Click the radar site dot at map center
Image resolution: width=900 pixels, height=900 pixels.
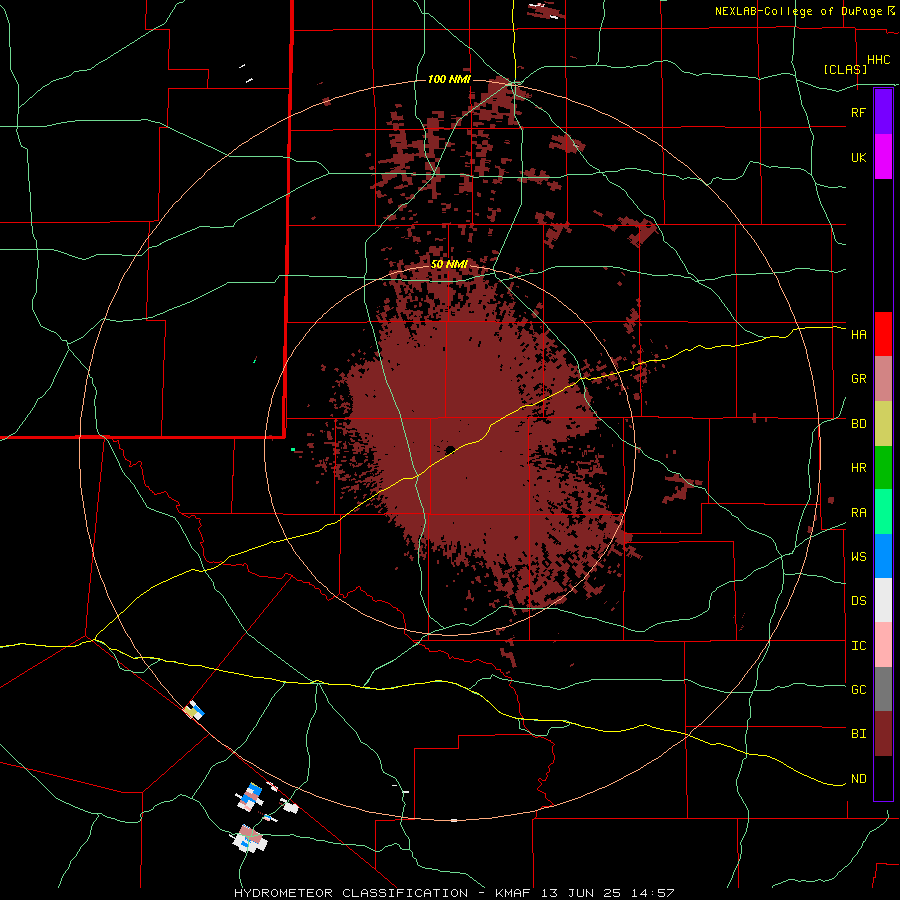point(450,450)
